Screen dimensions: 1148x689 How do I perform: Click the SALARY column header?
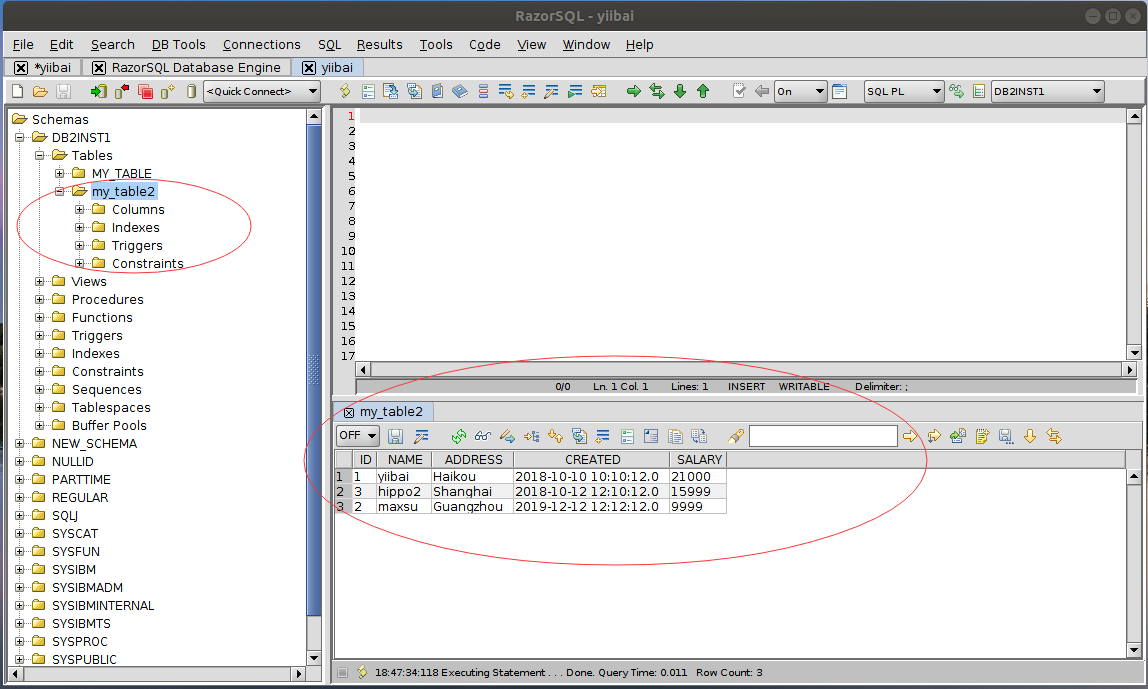699,460
